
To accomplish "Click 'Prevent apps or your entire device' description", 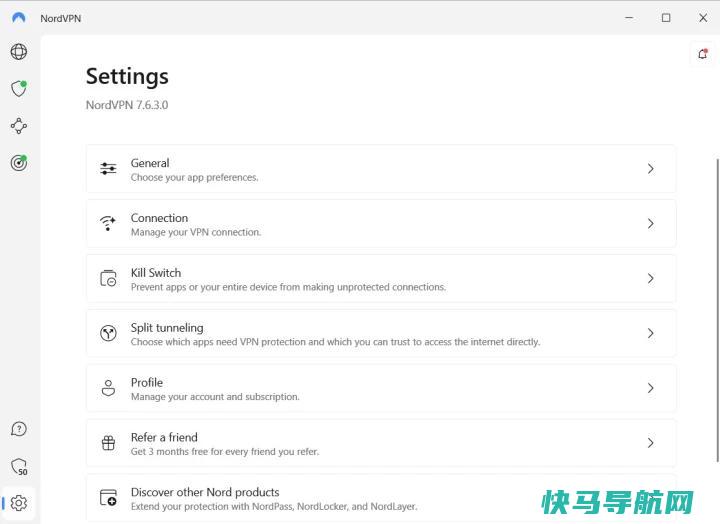I will [288, 287].
